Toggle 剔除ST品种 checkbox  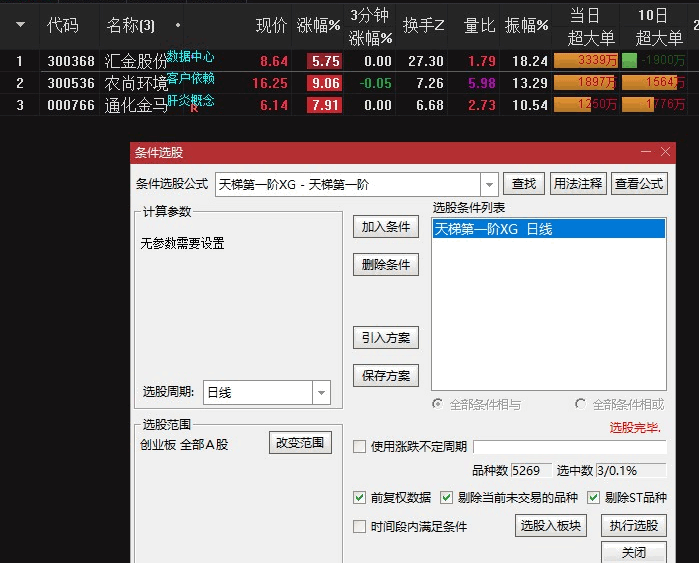tap(593, 497)
